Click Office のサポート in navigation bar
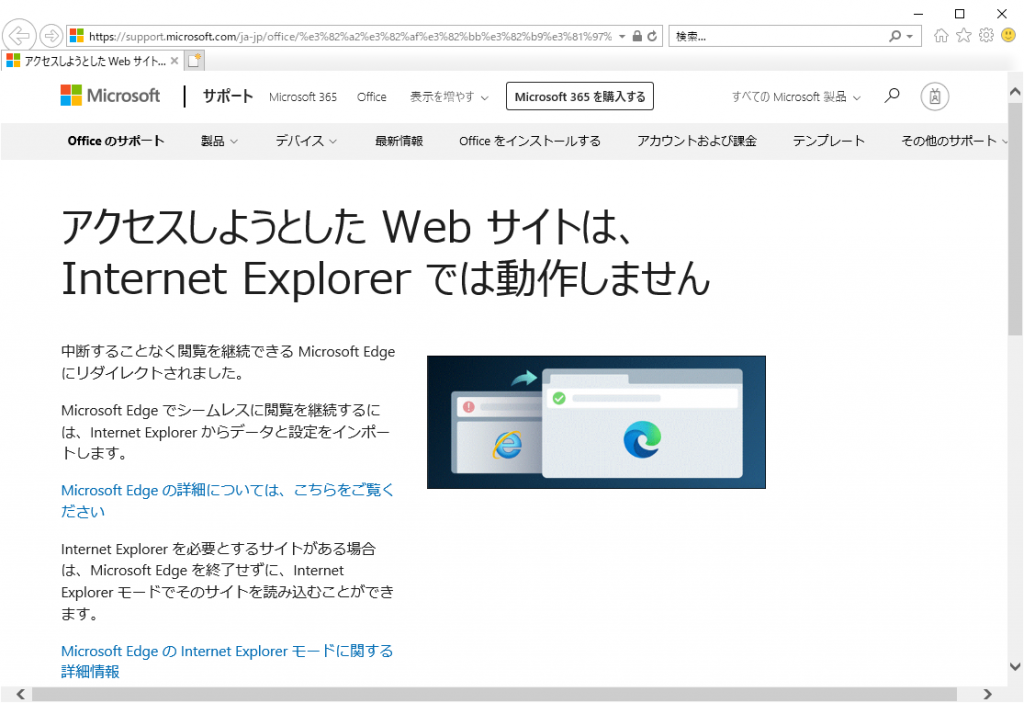 click(116, 140)
